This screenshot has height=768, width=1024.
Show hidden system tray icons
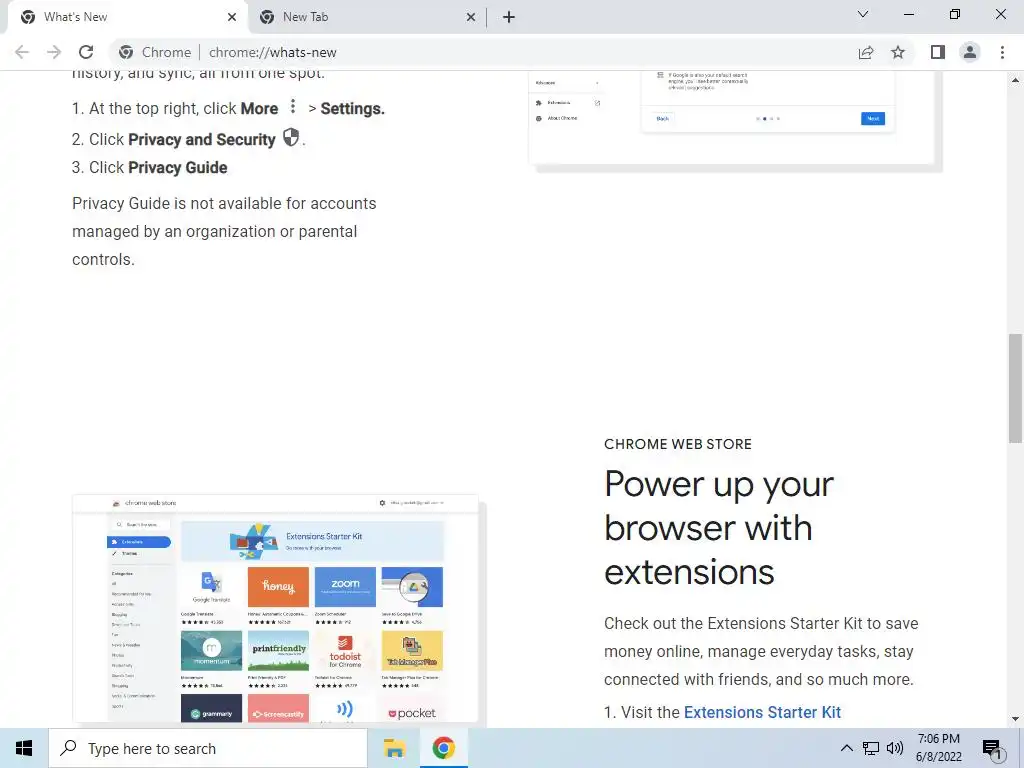(x=846, y=748)
